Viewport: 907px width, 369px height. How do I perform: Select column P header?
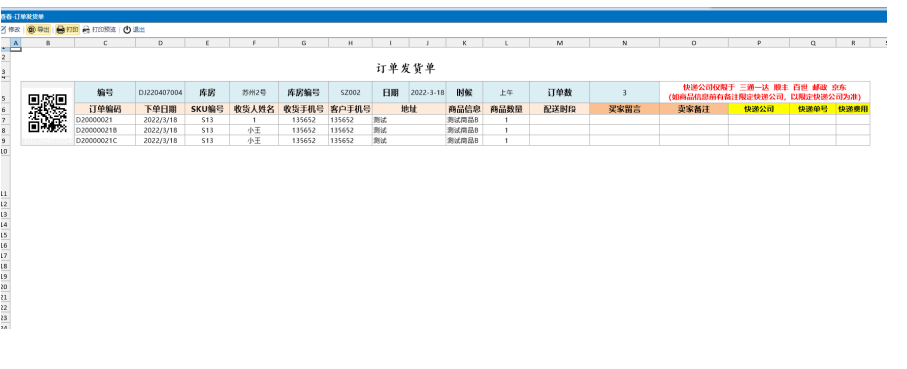[759, 43]
